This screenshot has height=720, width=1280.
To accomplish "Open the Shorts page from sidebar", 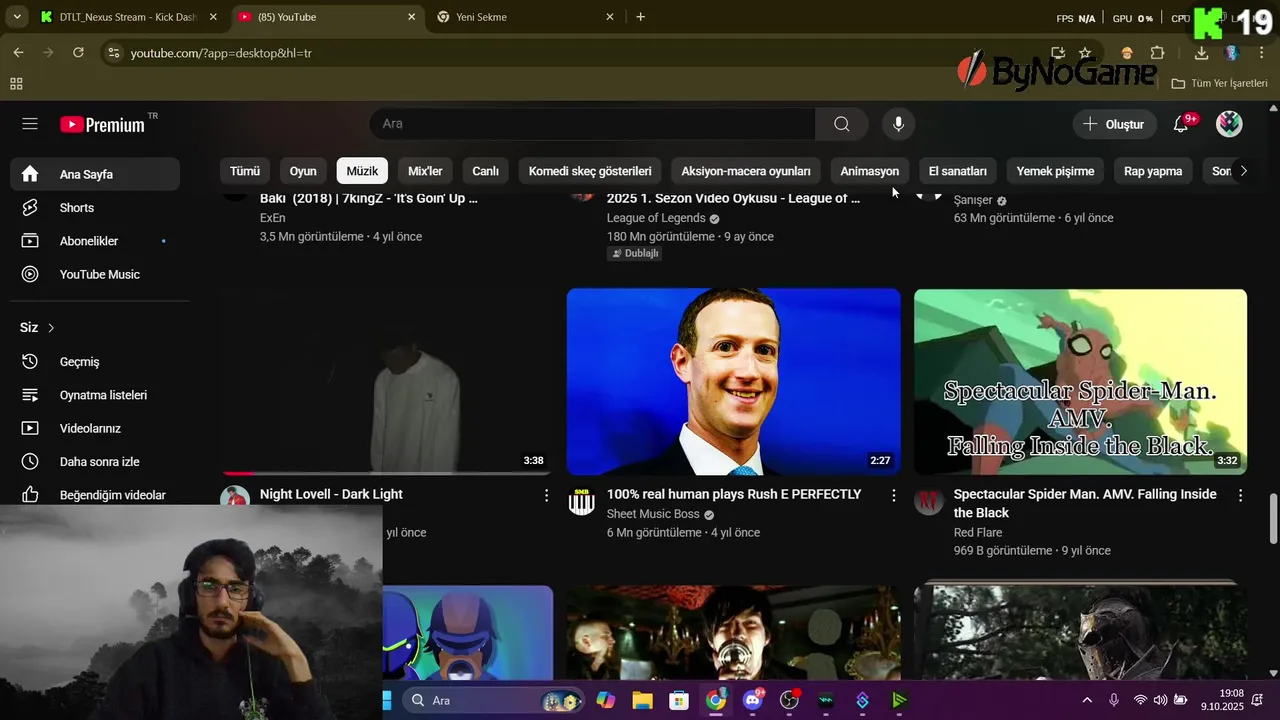I will tap(95, 208).
